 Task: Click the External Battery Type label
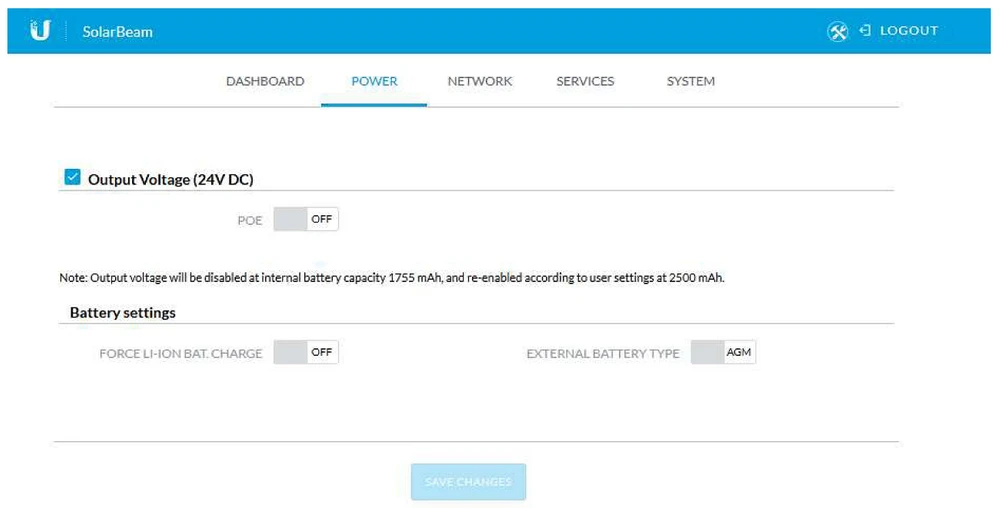(602, 353)
